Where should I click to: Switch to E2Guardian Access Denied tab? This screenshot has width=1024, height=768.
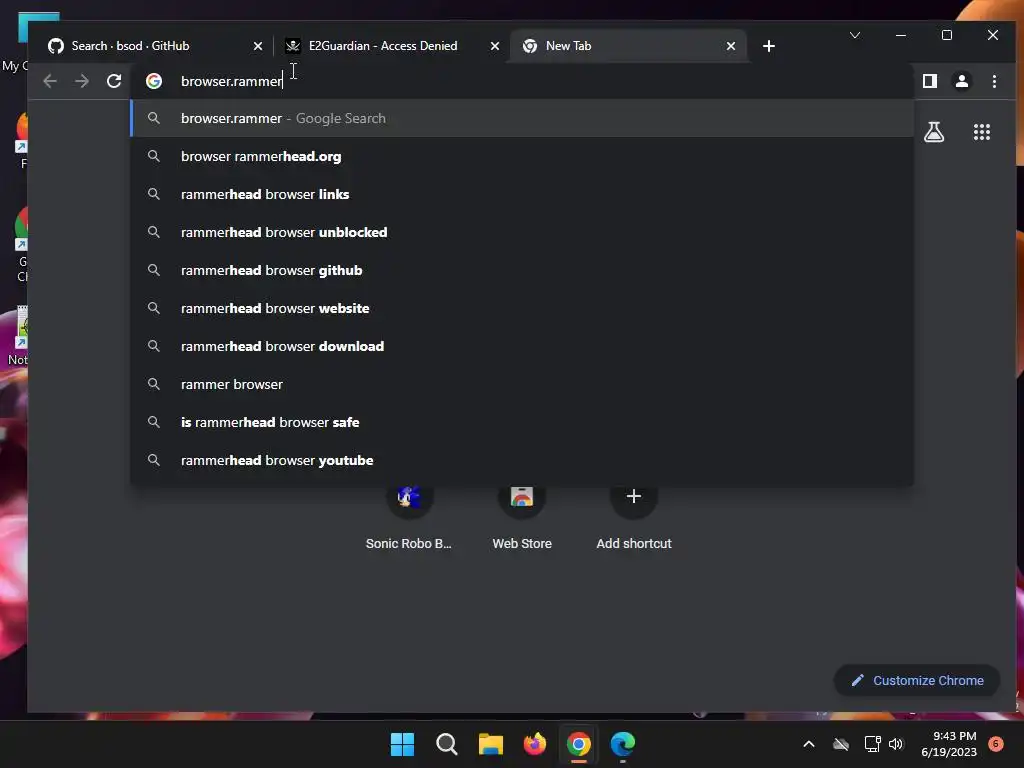391,46
